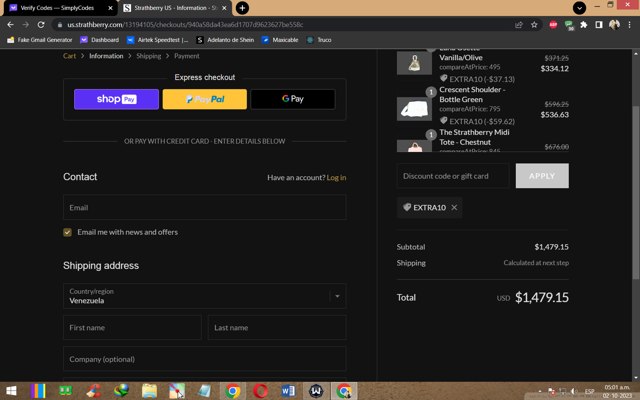The image size is (640, 400).
Task: Click the Strathberry Midi Tote Chestnut thumbnail
Action: pyautogui.click(x=414, y=146)
